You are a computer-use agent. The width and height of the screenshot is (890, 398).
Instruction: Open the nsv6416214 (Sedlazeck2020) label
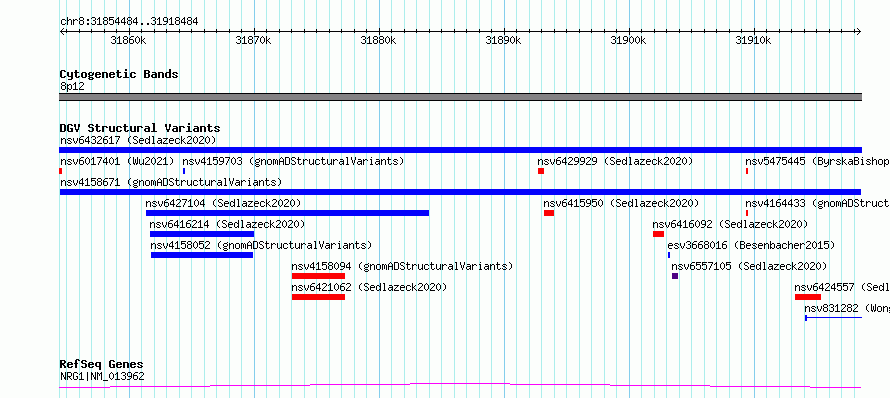click(x=227, y=224)
